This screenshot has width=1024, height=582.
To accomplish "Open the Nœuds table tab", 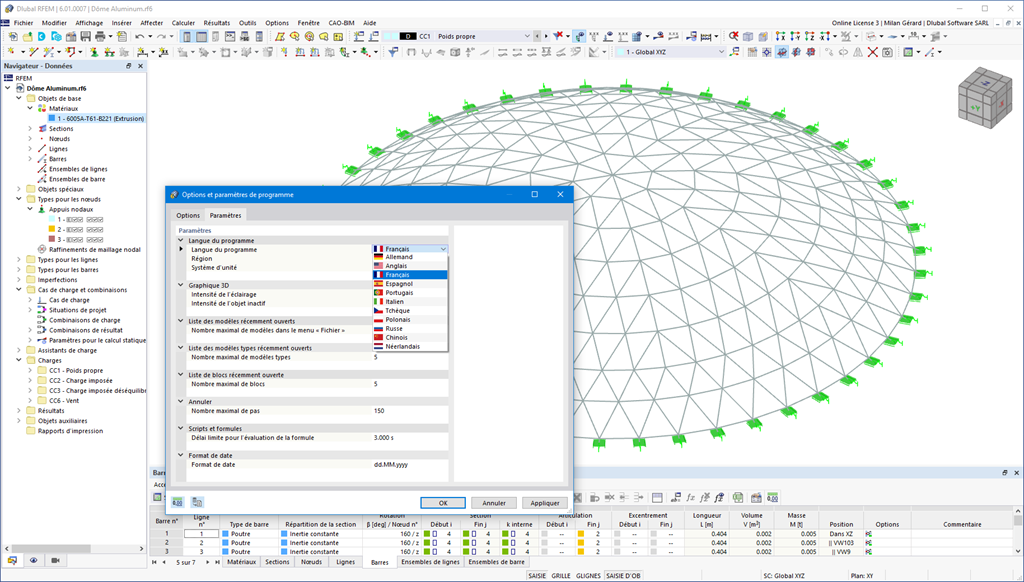I will [x=312, y=562].
